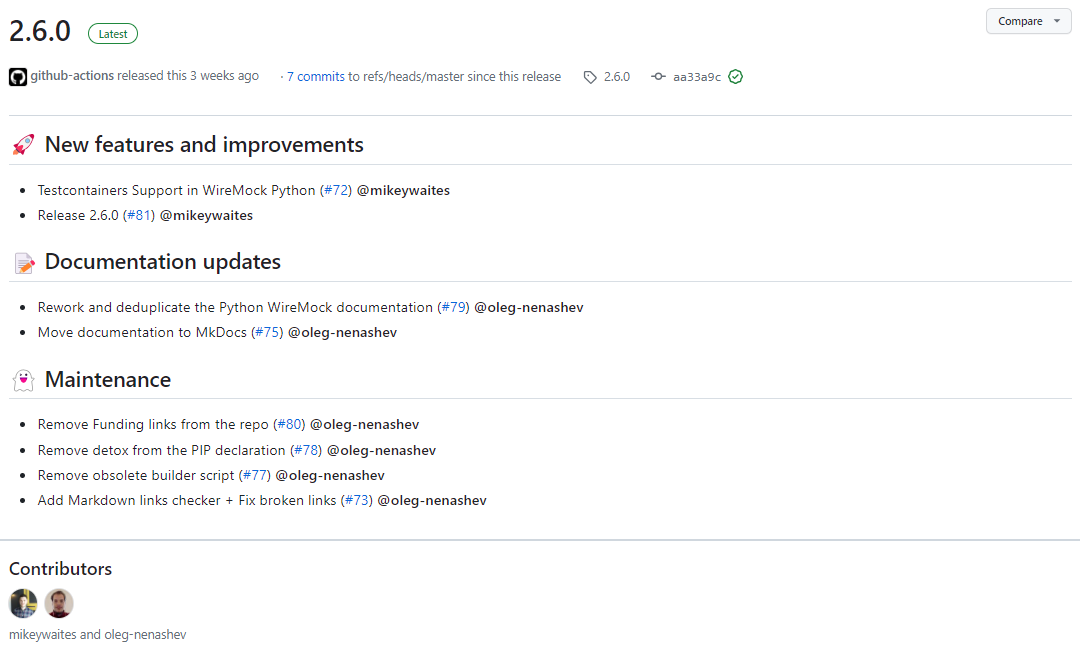Open pull request #78
Image resolution: width=1080 pixels, height=653 pixels.
click(x=306, y=450)
